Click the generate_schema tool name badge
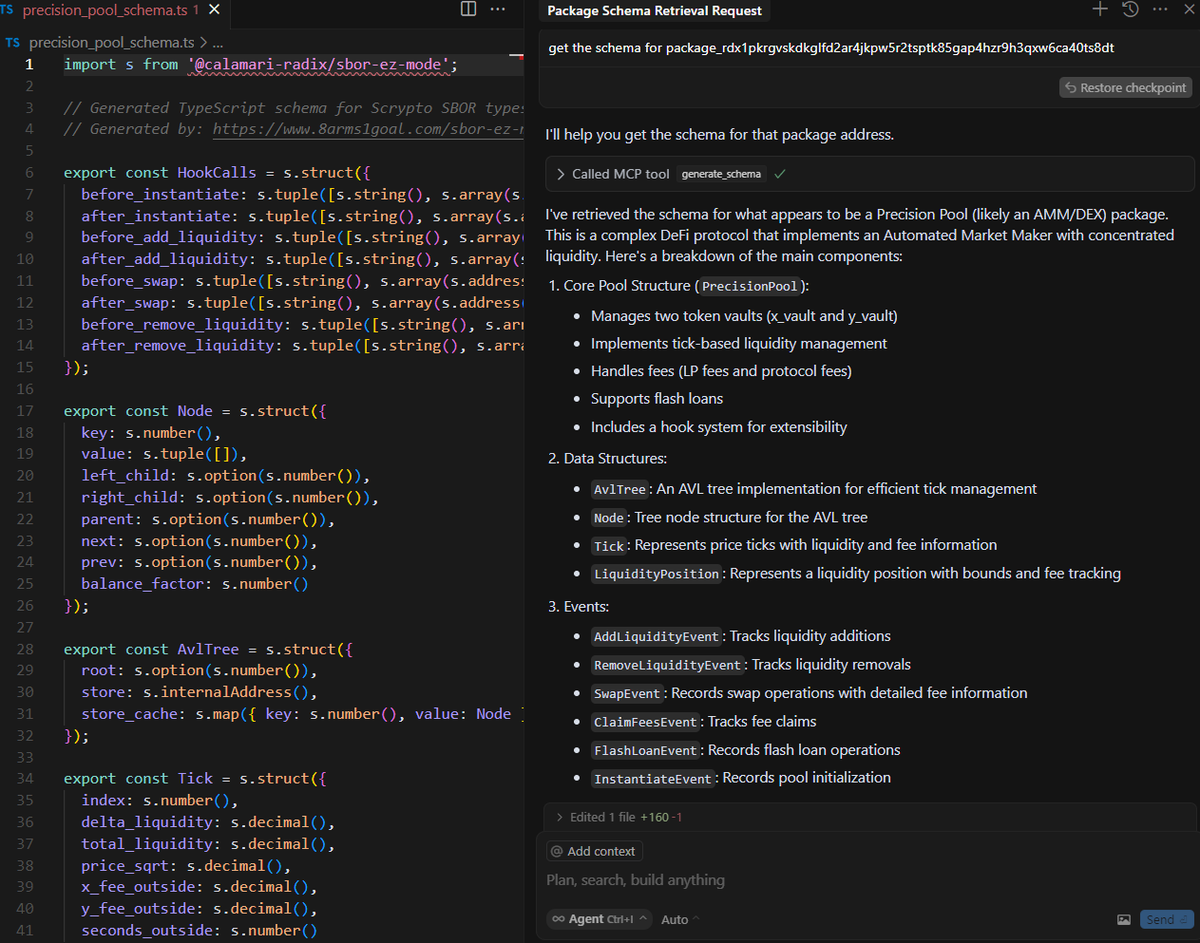The image size is (1200, 943). [721, 174]
